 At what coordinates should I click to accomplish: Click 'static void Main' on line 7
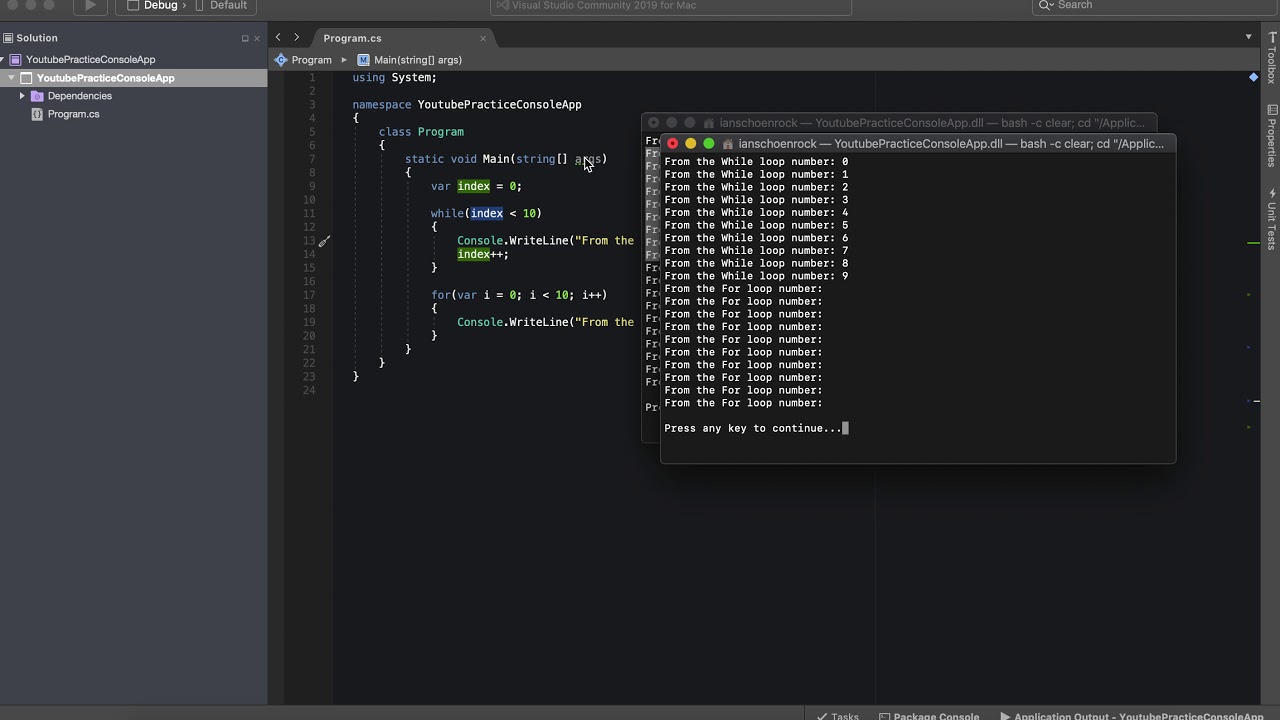[457, 159]
